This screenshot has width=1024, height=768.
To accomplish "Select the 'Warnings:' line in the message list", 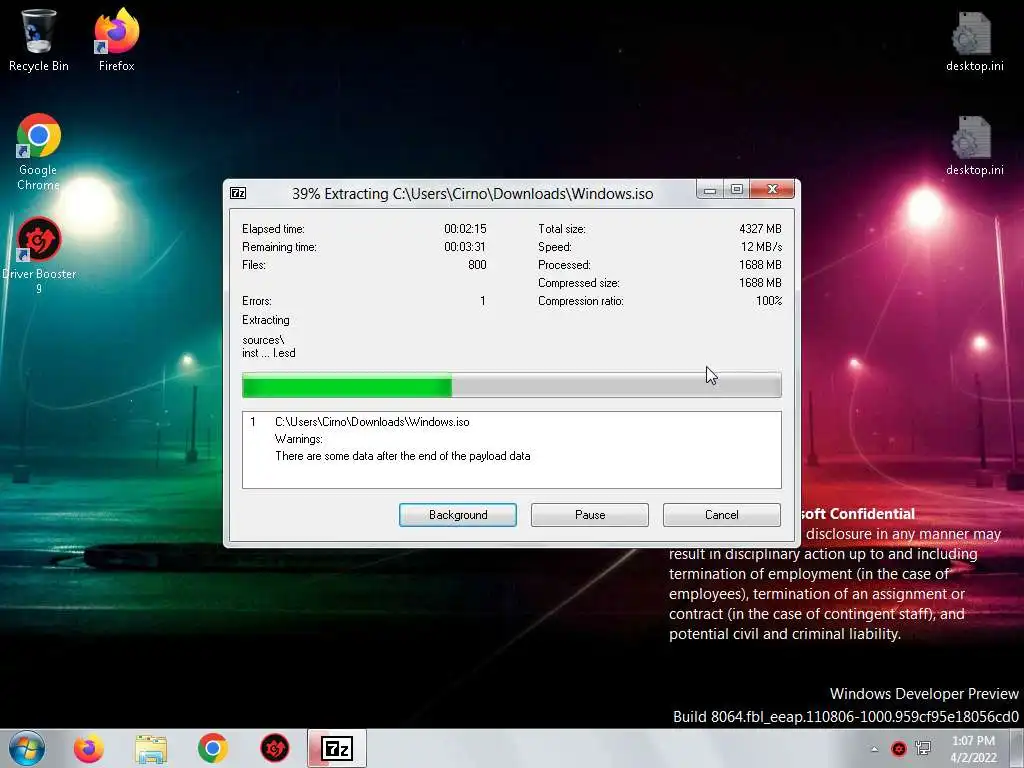I will pos(299,439).
